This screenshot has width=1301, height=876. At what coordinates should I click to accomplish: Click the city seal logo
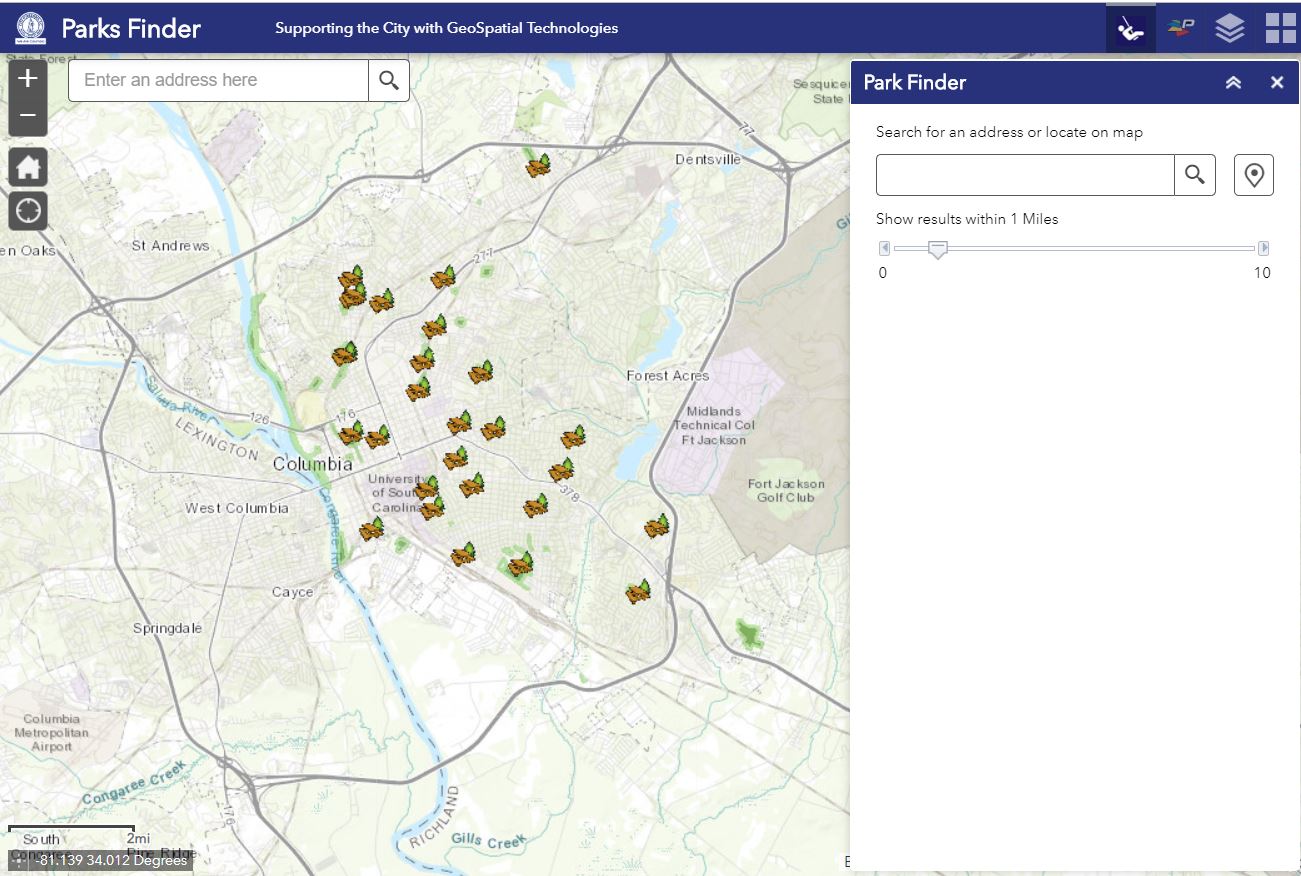pos(30,28)
